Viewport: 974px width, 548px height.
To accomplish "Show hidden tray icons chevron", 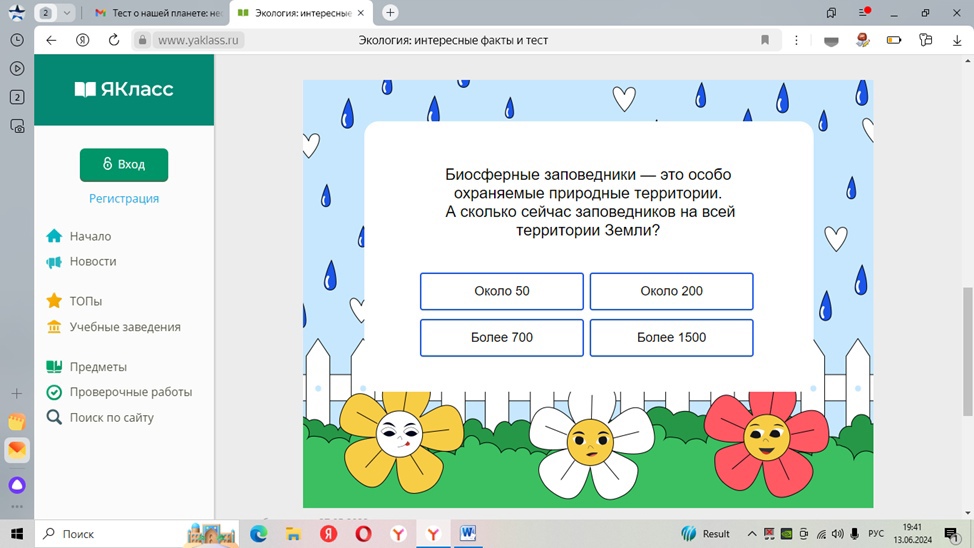I will coord(752,534).
